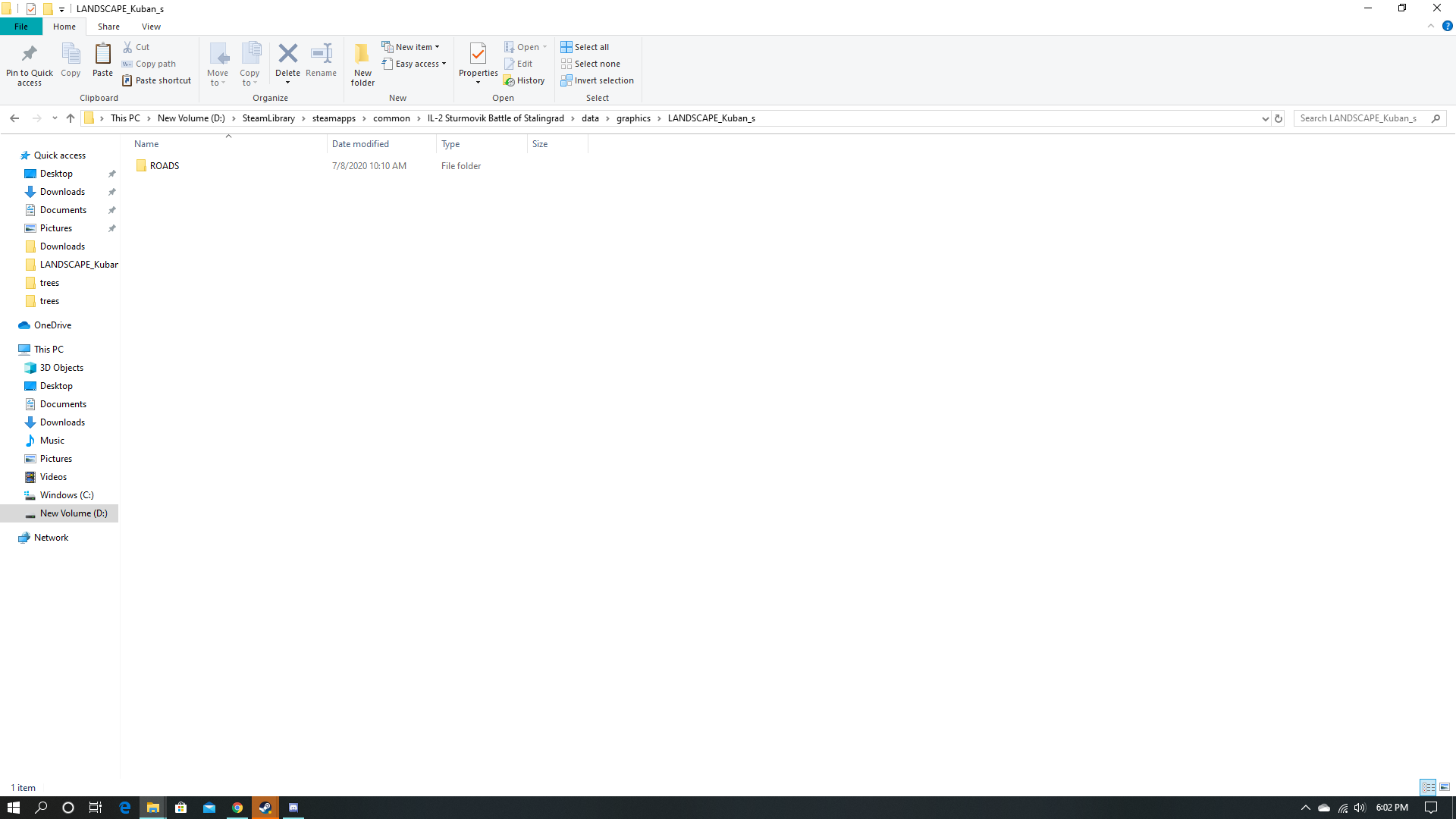Open Chrome from the taskbar
The width and height of the screenshot is (1456, 819).
pos(237,808)
